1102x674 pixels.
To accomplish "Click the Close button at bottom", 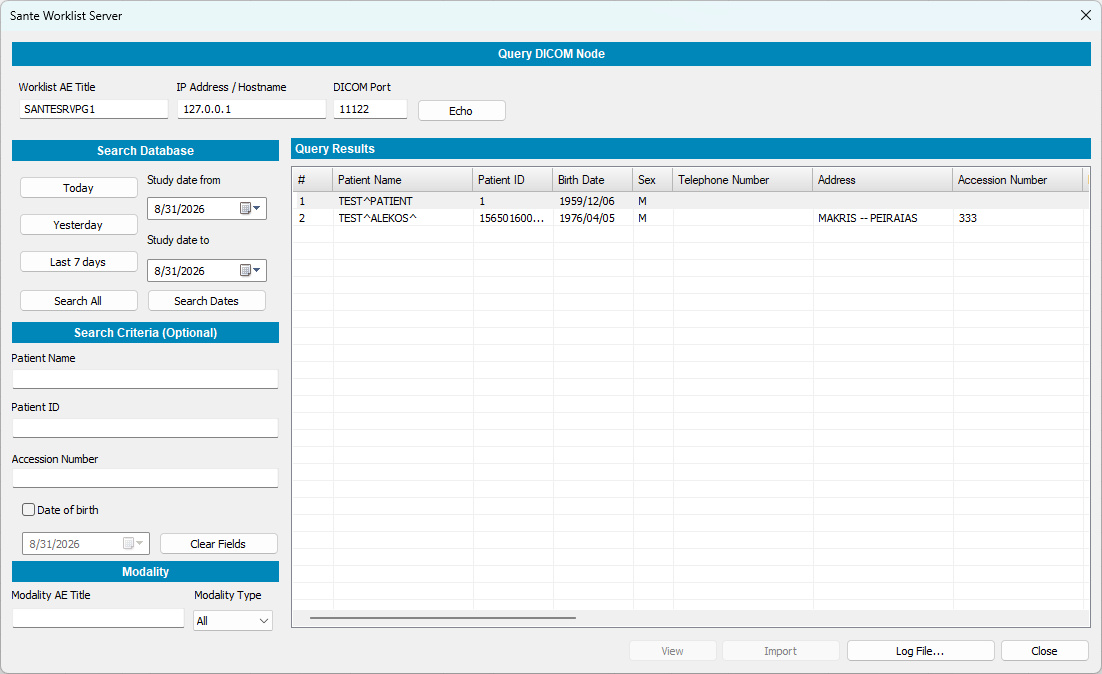I will 1044,651.
